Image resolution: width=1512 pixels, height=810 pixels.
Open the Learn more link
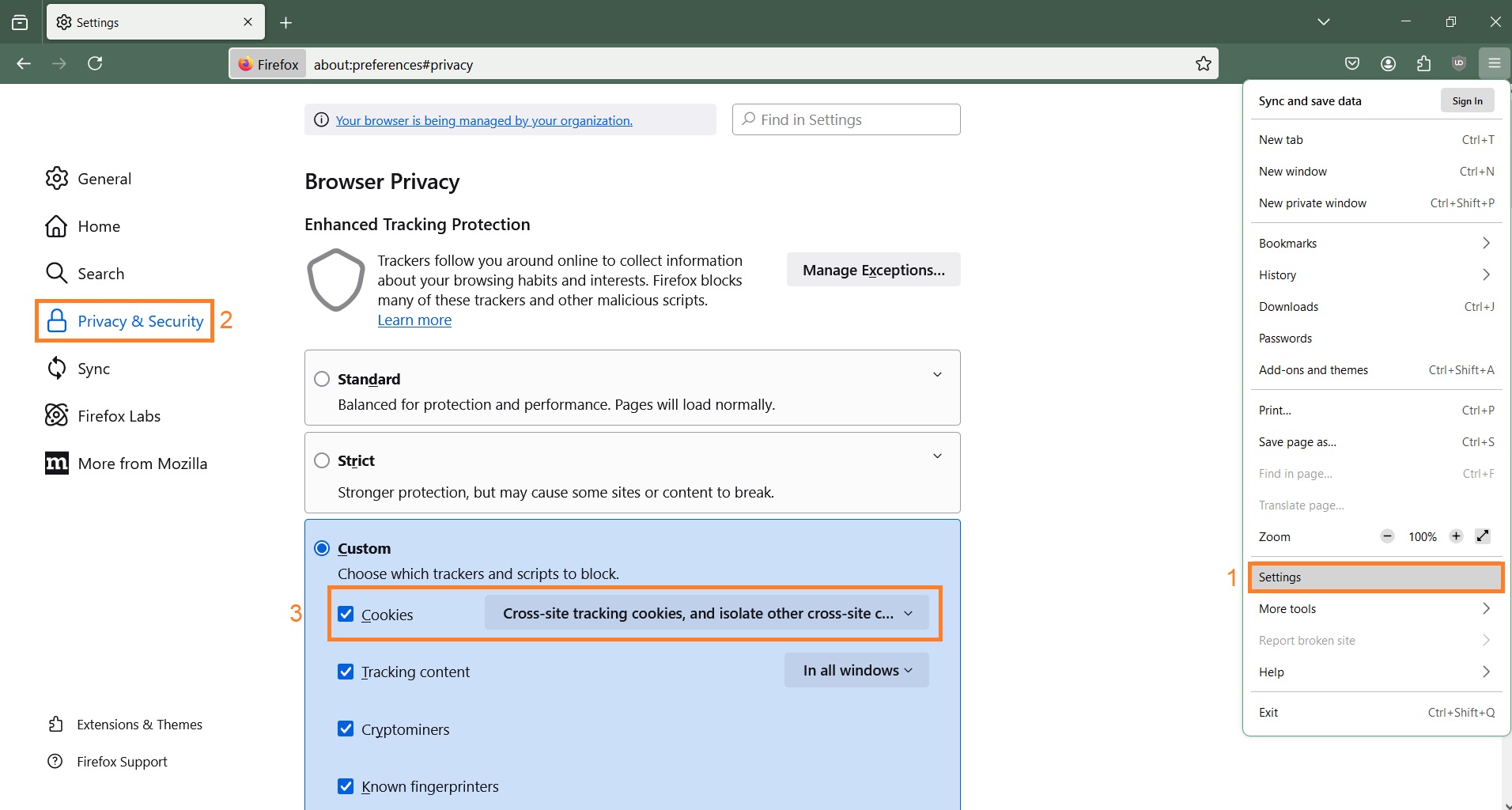(414, 320)
